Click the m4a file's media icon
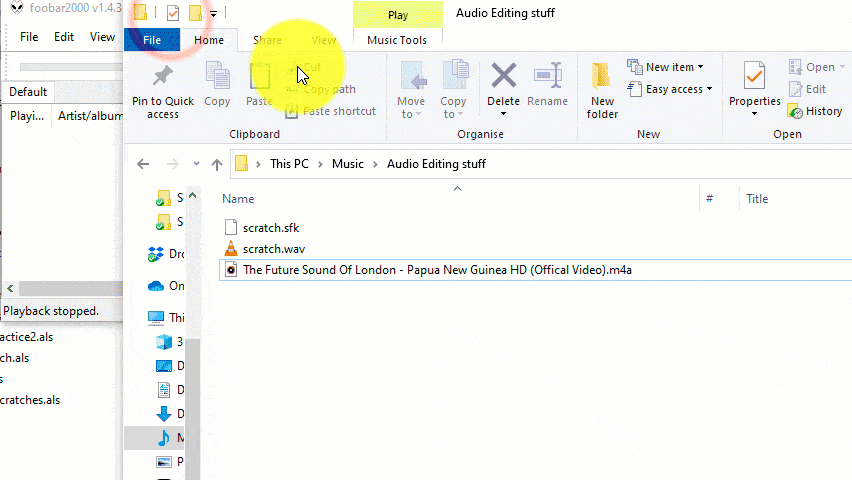Screen dimensions: 852x480 coord(231,270)
